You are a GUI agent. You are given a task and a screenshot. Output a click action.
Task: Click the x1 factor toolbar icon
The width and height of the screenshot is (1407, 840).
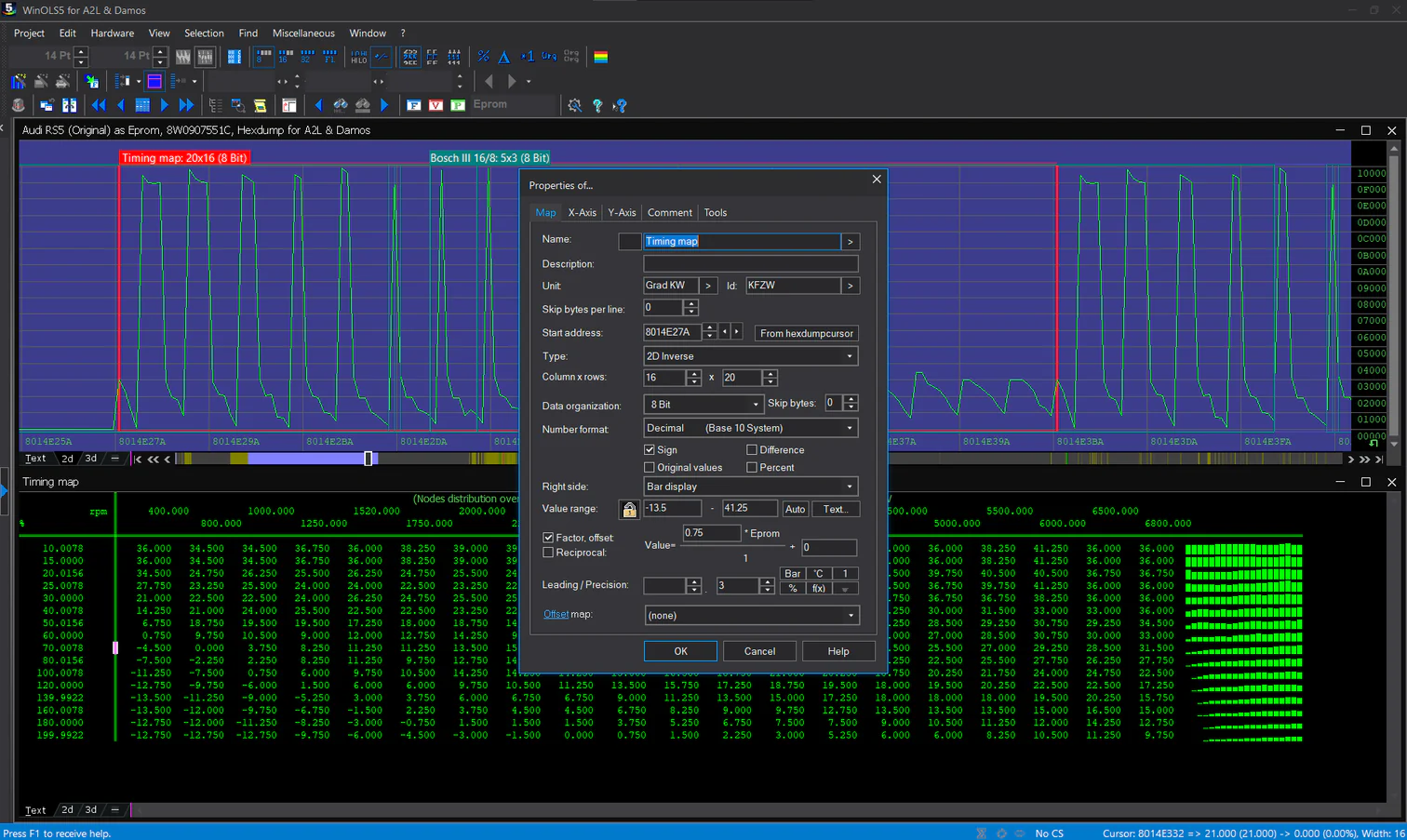tap(527, 57)
